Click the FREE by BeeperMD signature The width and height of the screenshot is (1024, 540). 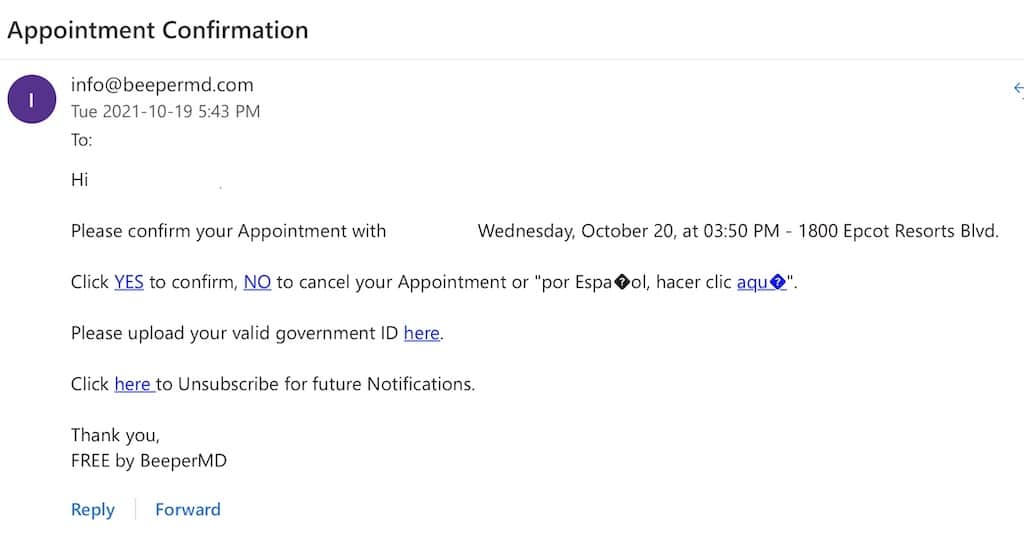[149, 461]
